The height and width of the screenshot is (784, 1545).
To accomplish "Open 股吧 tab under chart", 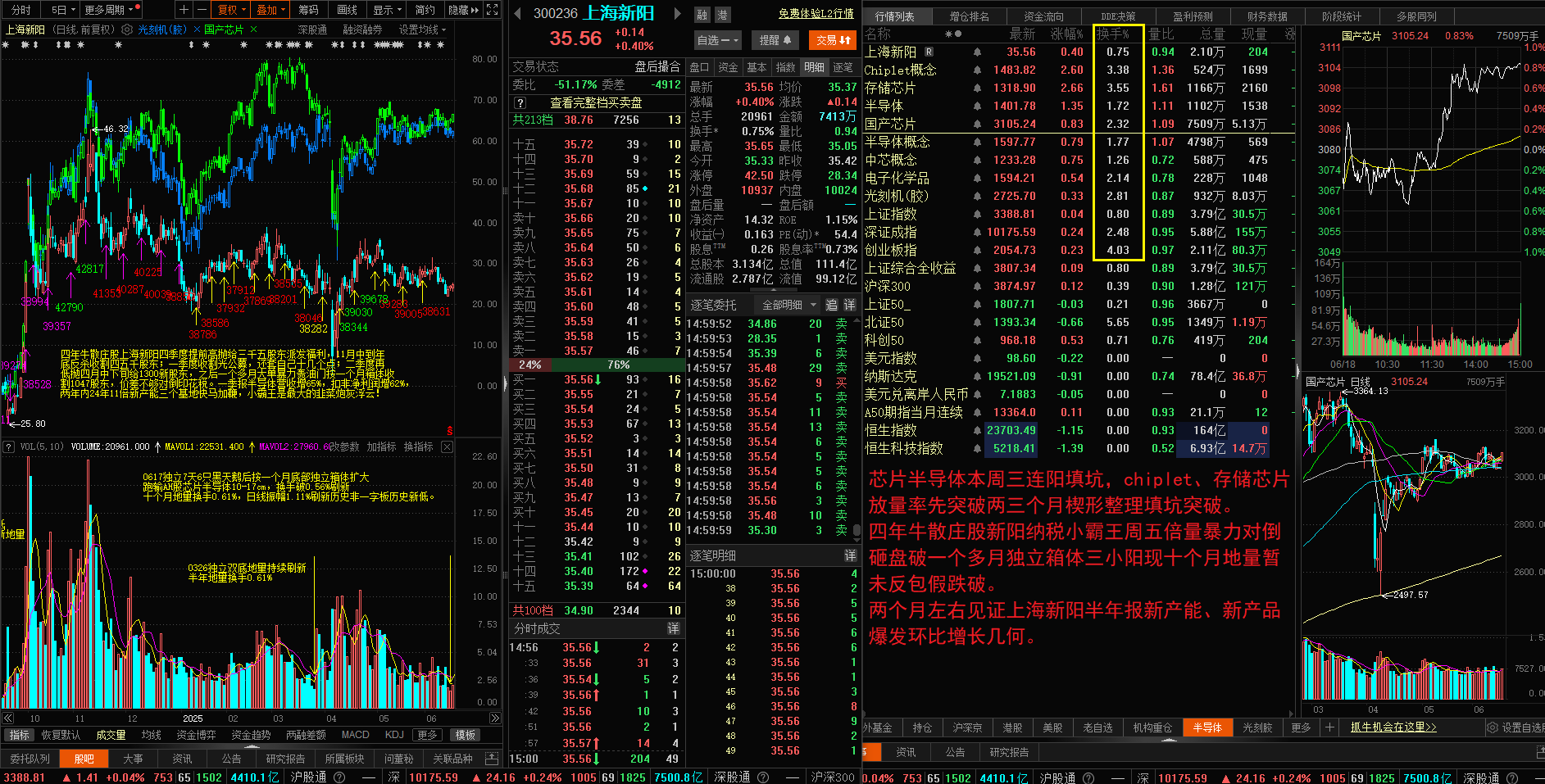I will click(x=84, y=759).
